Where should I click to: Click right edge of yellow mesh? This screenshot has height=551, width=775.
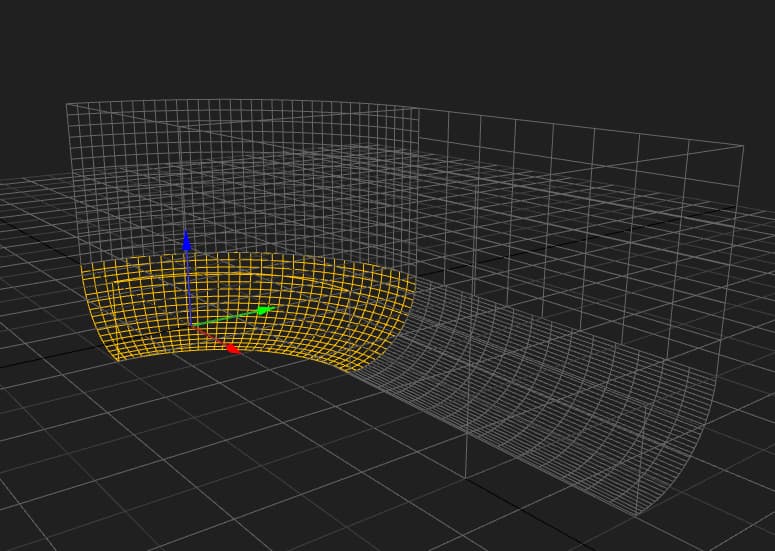coord(412,298)
